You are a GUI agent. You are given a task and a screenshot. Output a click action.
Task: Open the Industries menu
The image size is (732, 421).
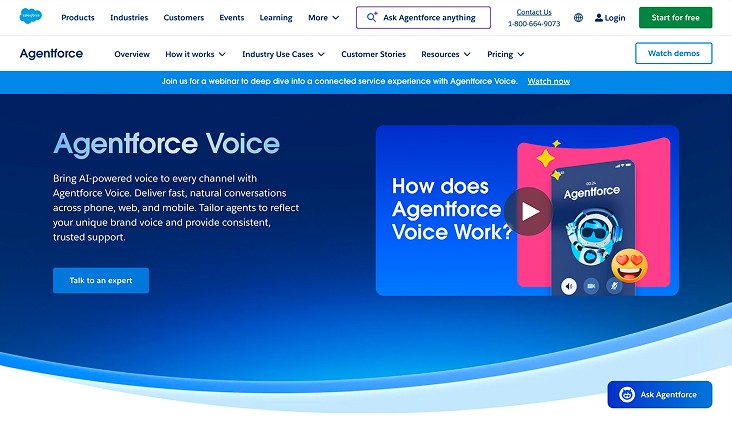click(129, 18)
